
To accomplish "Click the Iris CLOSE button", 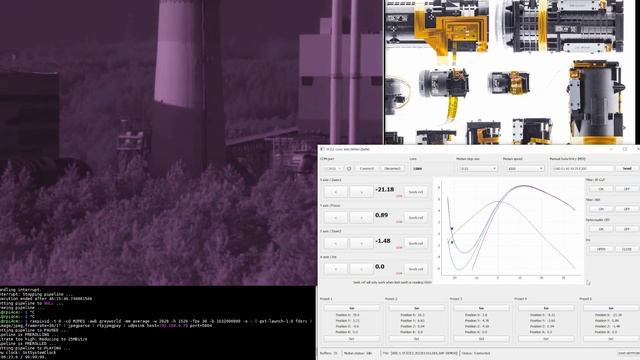I will pyautogui.click(x=627, y=249).
